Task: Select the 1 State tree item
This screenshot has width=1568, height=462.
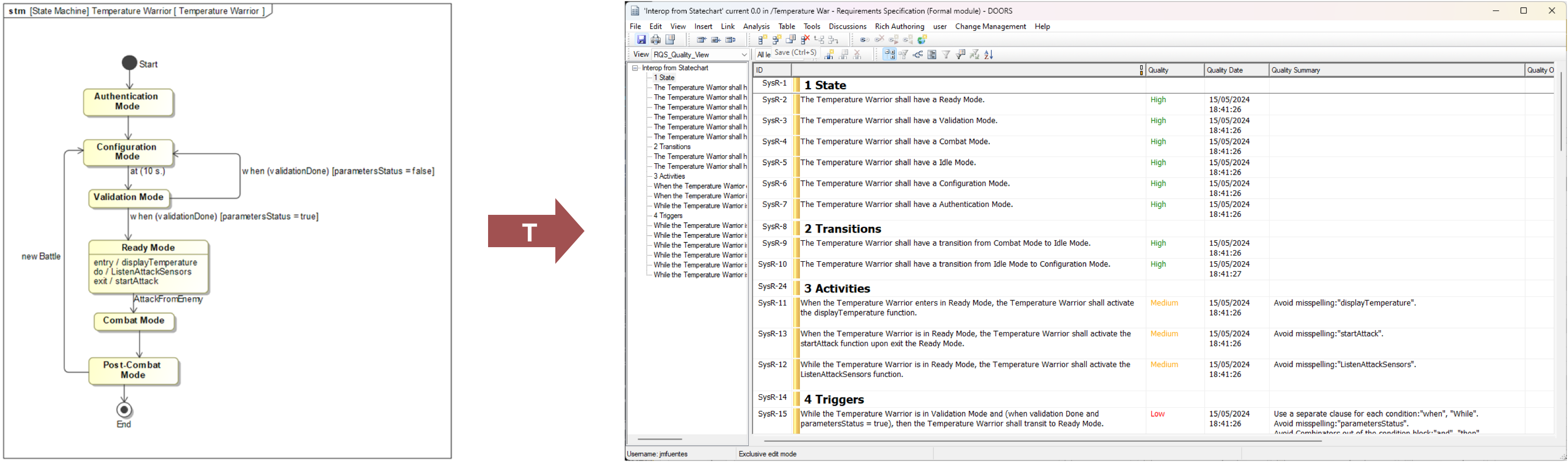Action: pos(663,78)
